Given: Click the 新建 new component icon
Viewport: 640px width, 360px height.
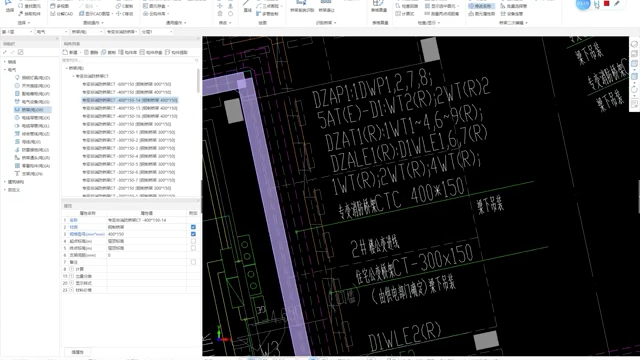Looking at the screenshot, I should (65, 52).
